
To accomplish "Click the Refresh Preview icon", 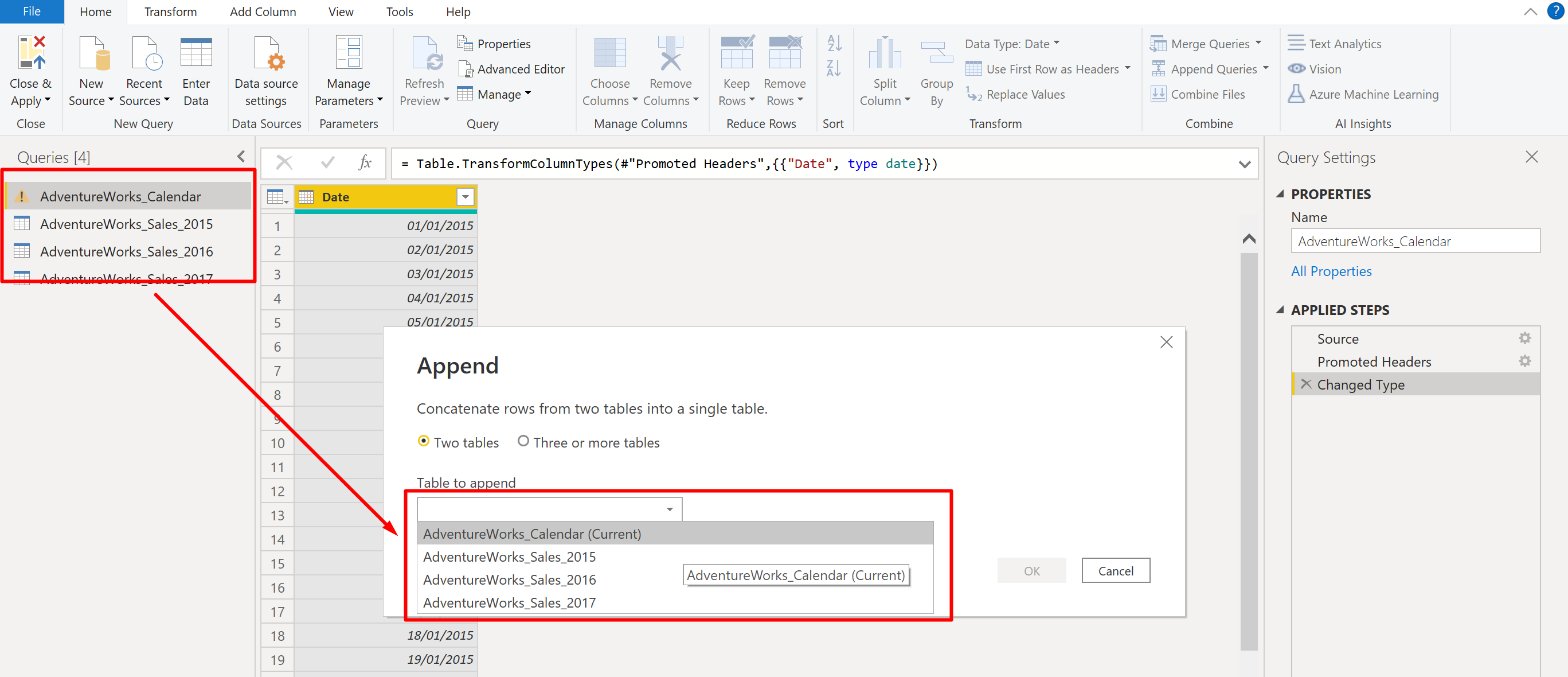I will pyautogui.click(x=427, y=52).
